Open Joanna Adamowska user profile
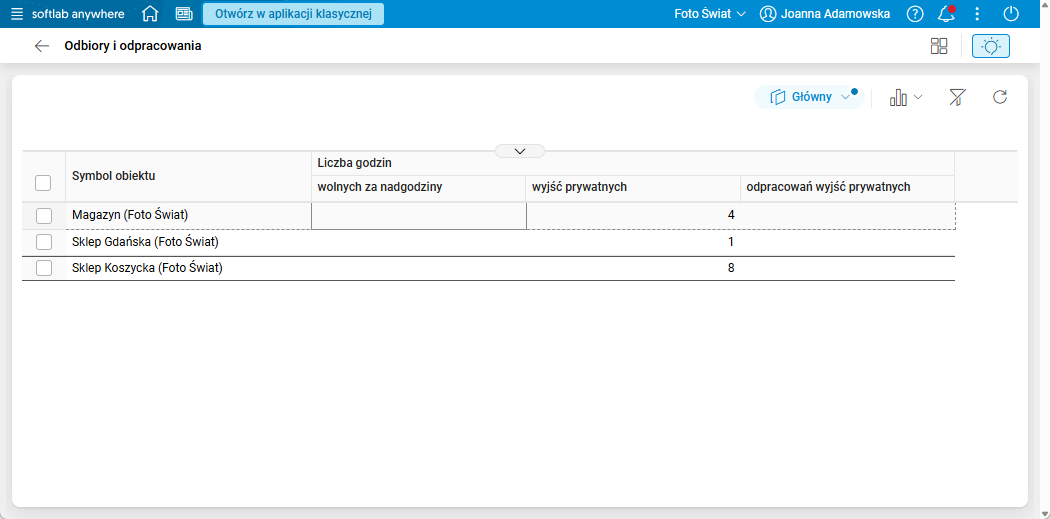This screenshot has width=1050, height=519. 825,14
